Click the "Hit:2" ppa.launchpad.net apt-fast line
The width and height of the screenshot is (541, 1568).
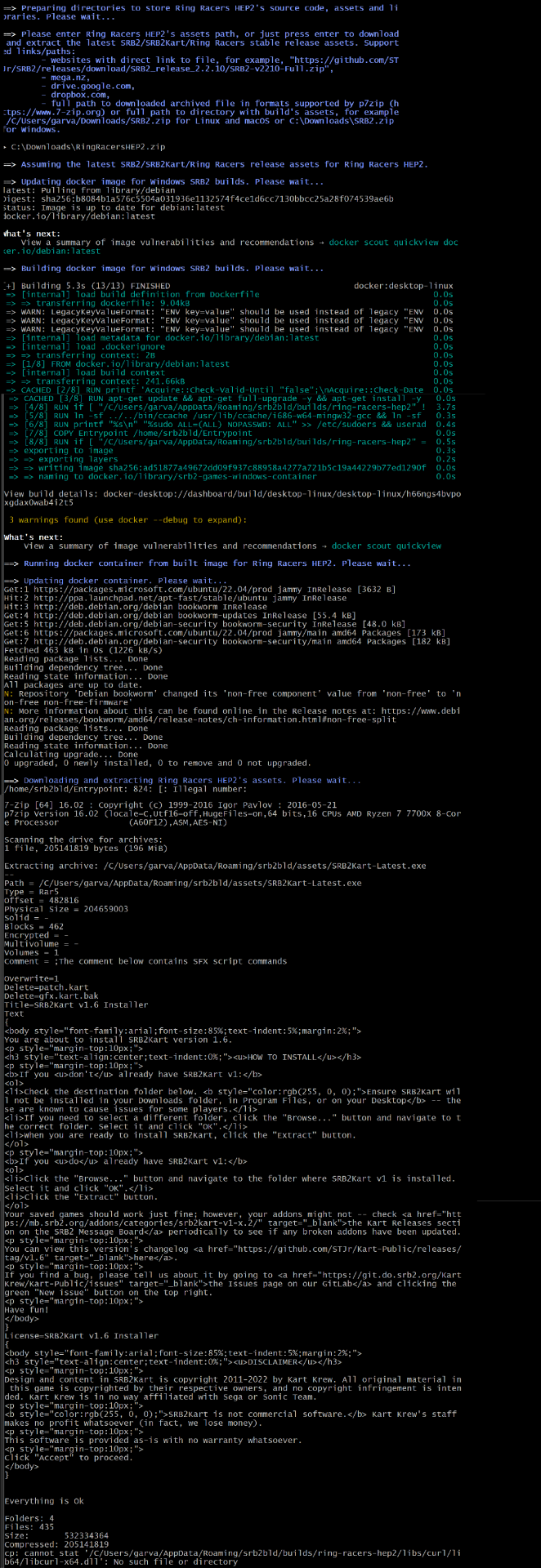(x=175, y=598)
